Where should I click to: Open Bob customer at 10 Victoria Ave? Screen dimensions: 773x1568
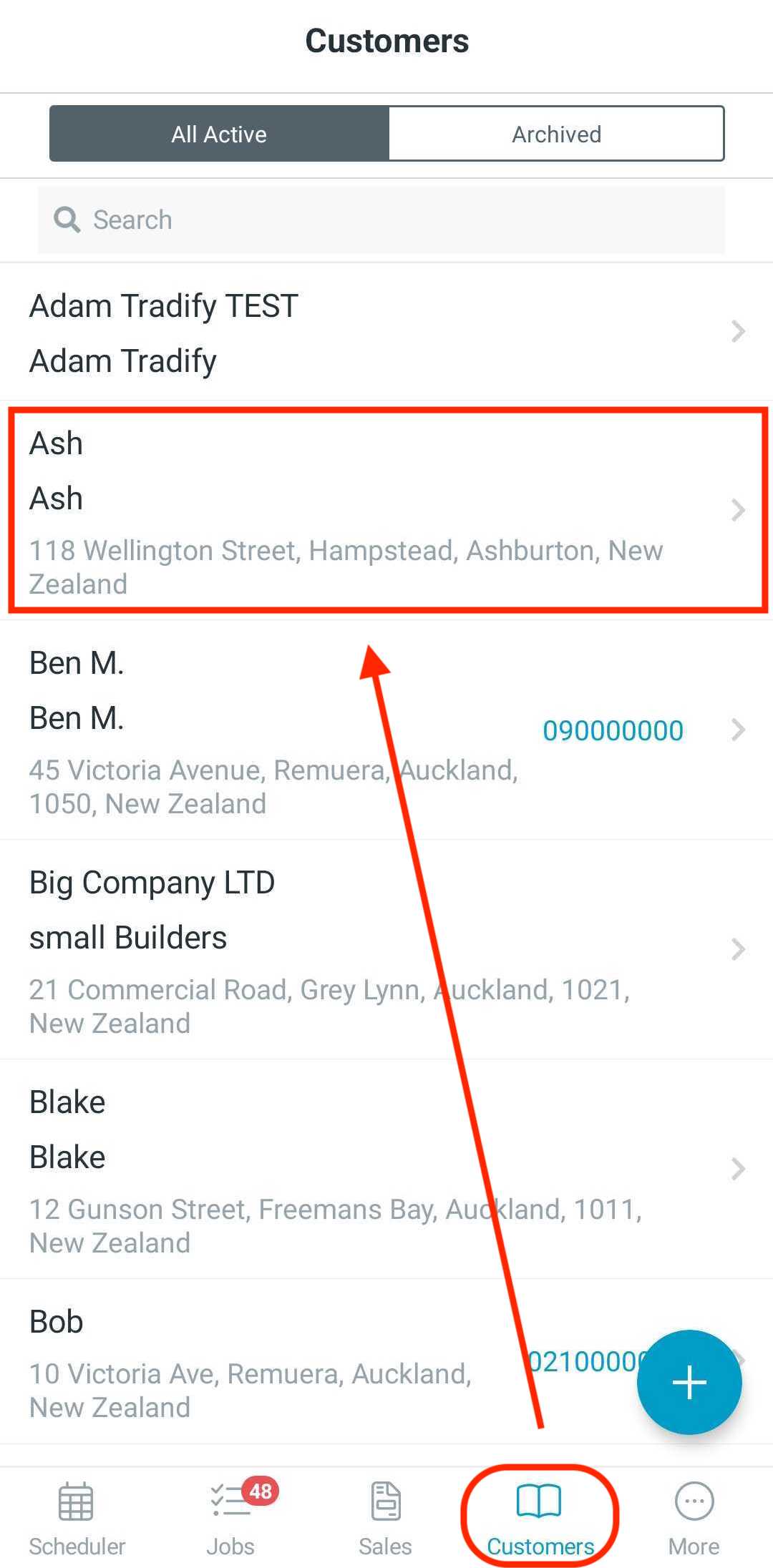pyautogui.click(x=386, y=1361)
